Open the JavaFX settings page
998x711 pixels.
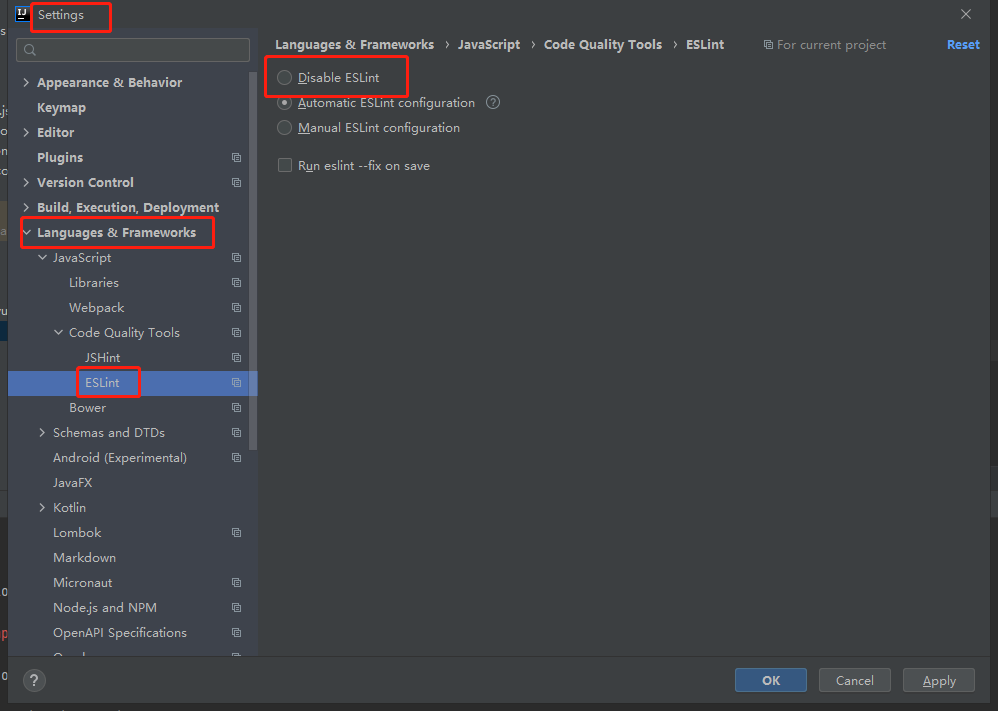click(x=73, y=482)
